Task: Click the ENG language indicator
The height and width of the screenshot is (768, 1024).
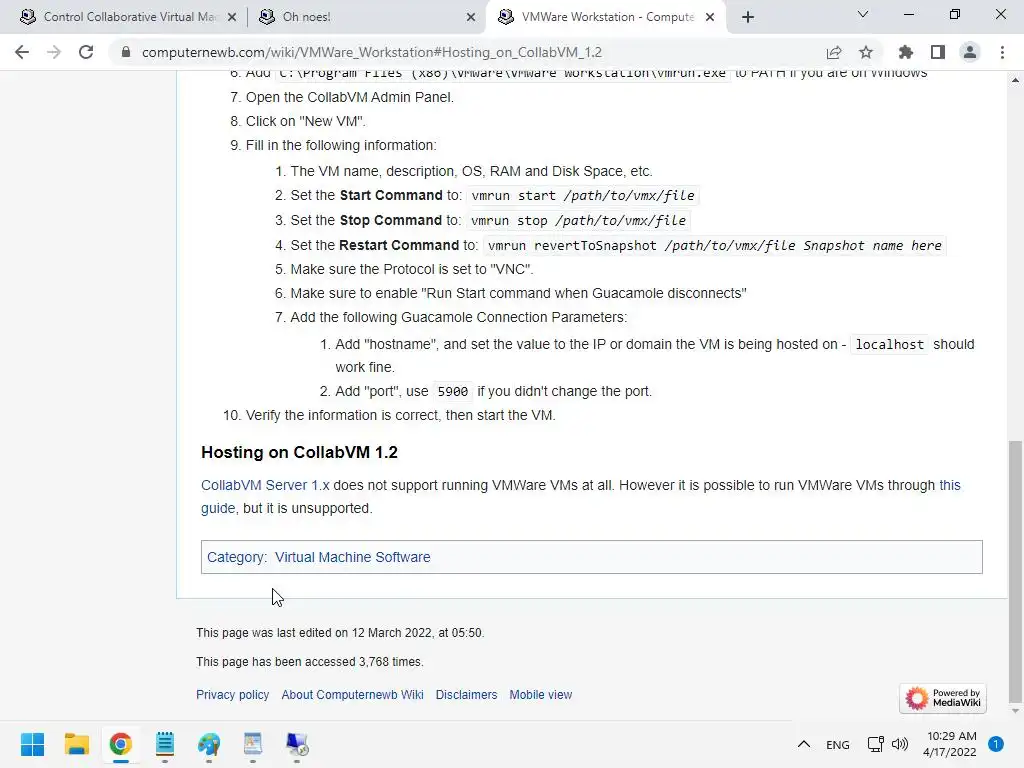Action: [x=837, y=744]
